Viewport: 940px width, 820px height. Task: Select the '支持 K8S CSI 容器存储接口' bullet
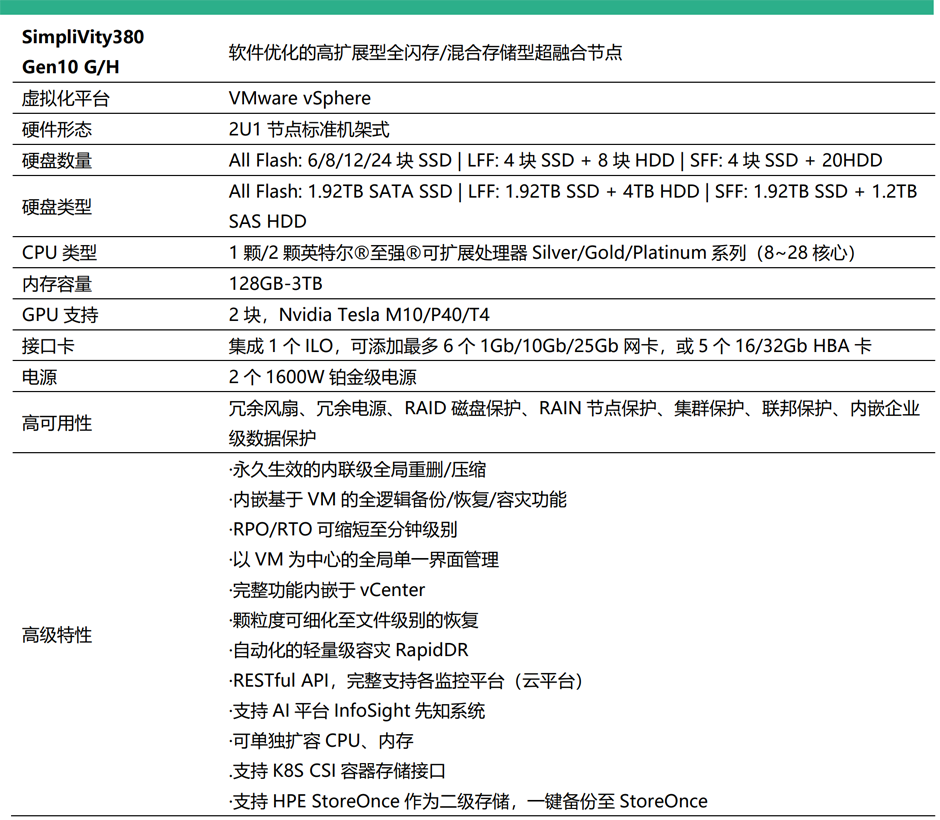pyautogui.click(x=337, y=771)
